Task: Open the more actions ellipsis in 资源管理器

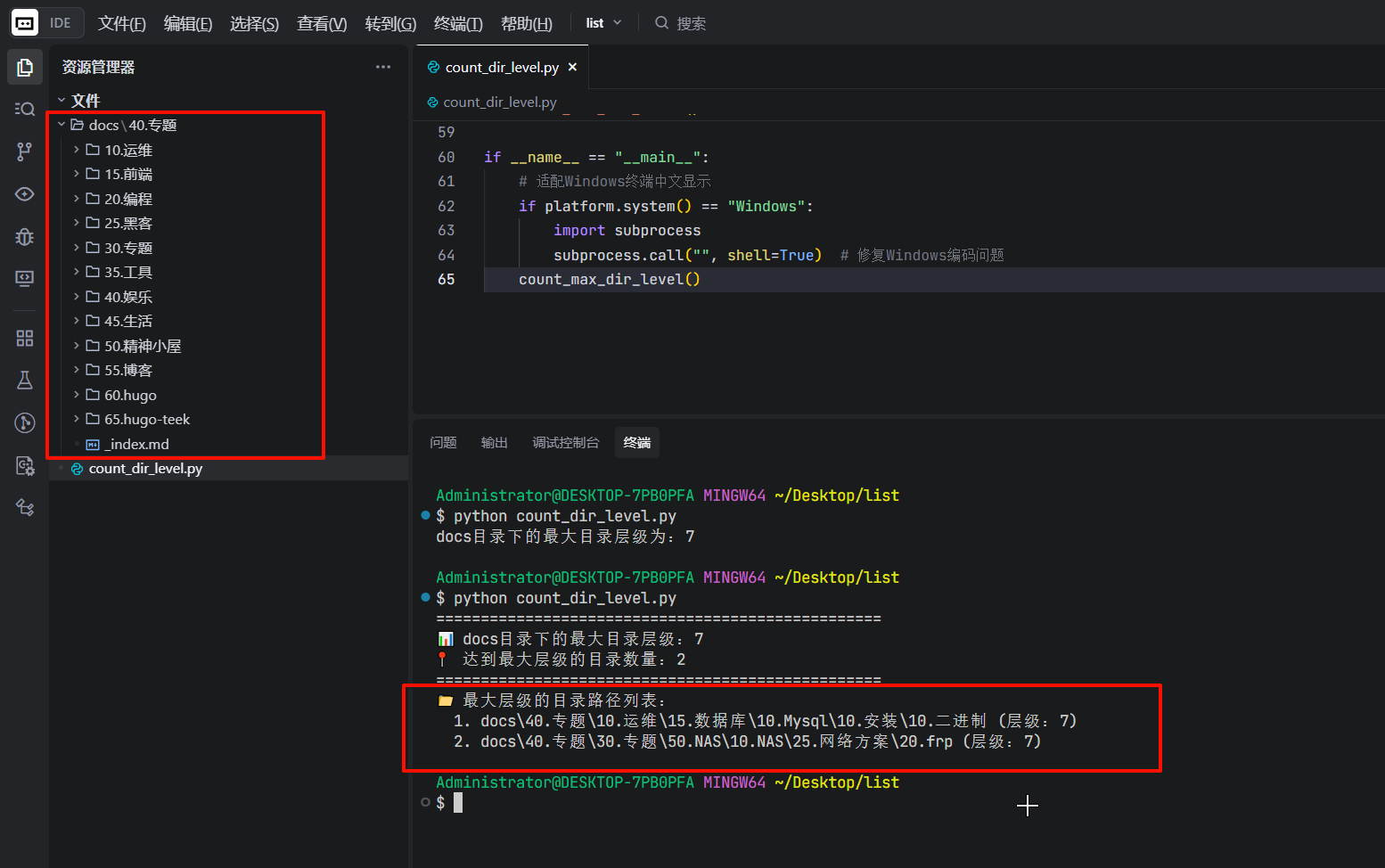Action: tap(383, 67)
